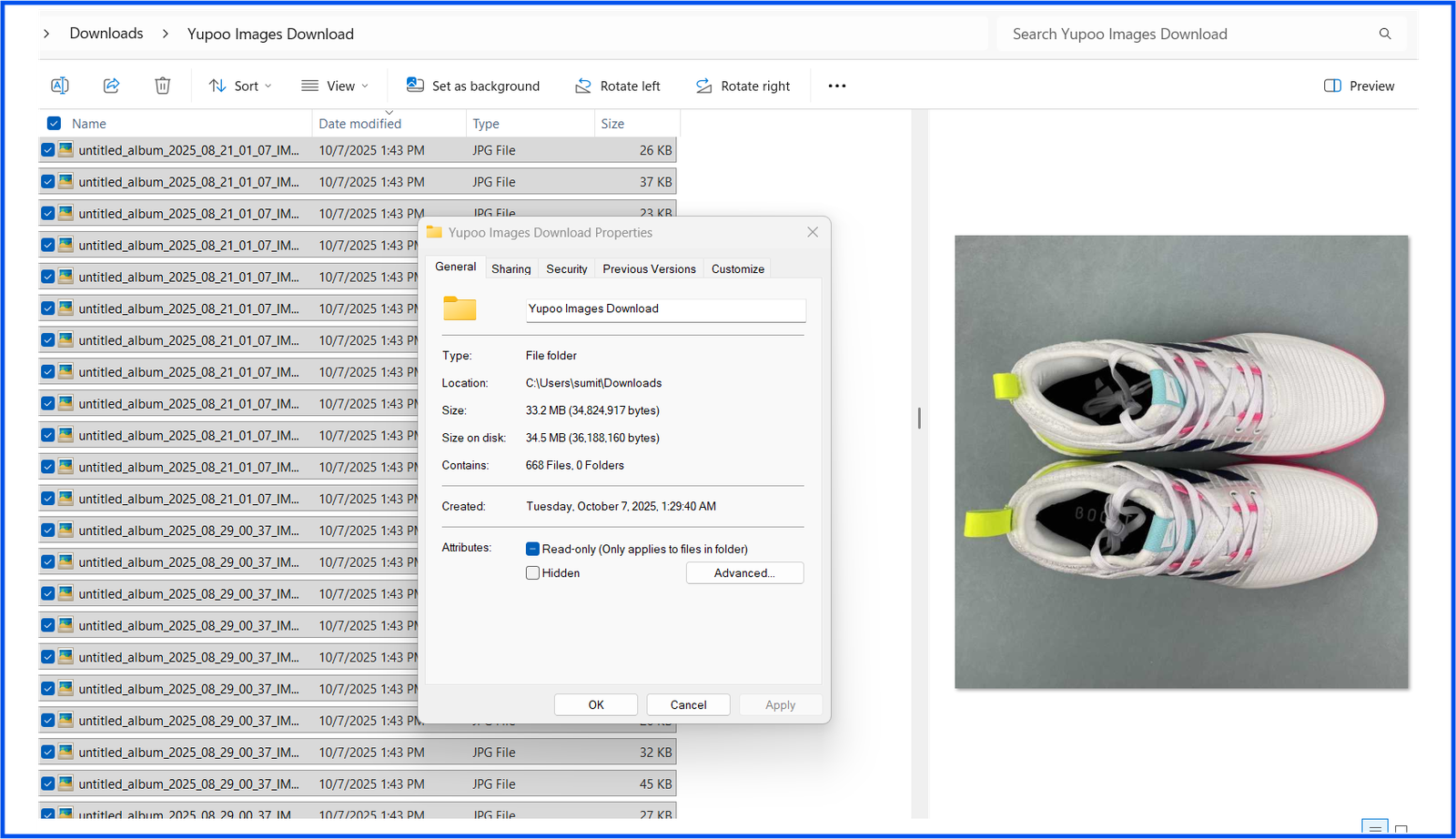Viewport: 1456px width, 839px height.
Task: Rotate the image right
Action: point(743,86)
